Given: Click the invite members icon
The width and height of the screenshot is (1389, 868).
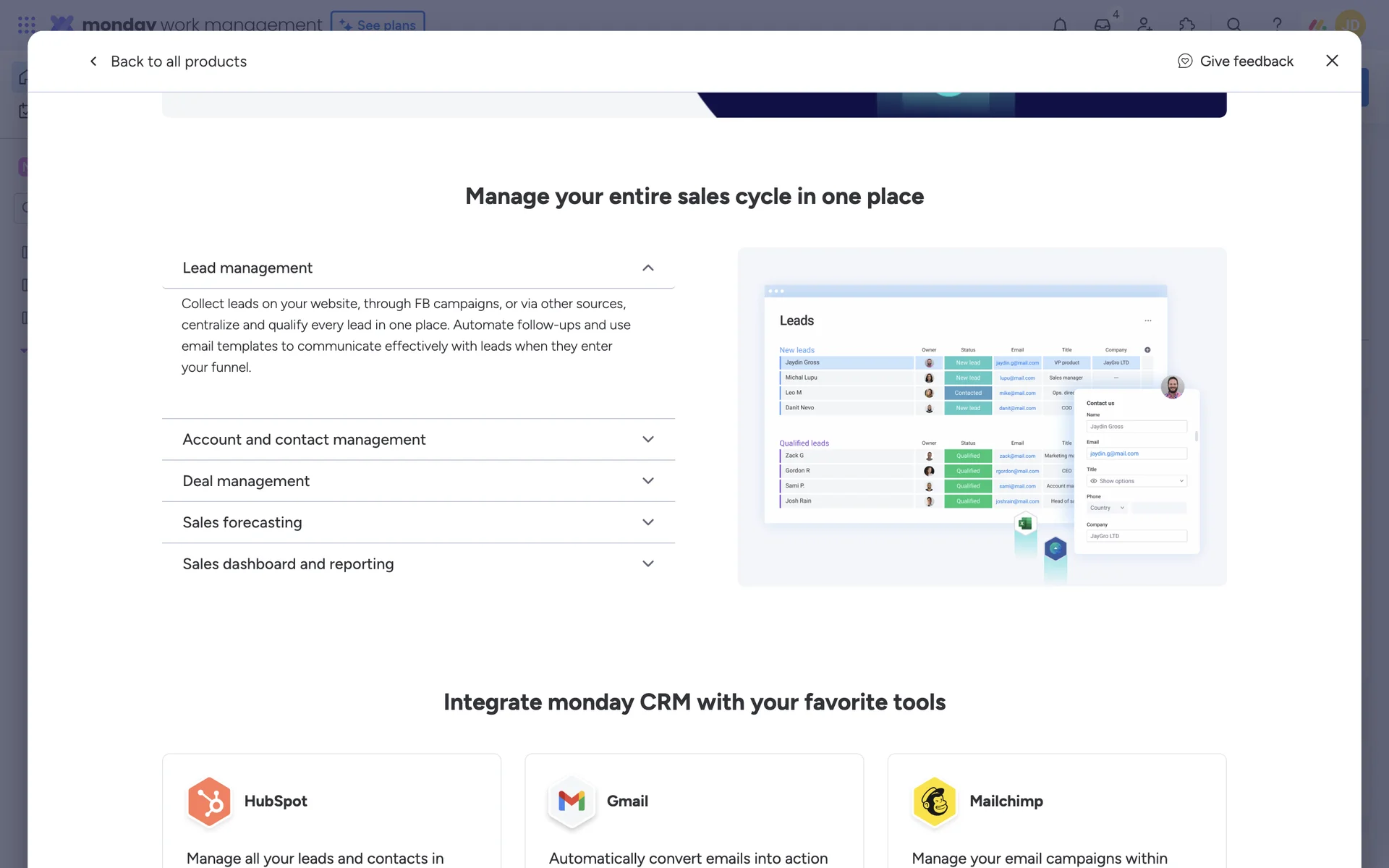Looking at the screenshot, I should pyautogui.click(x=1144, y=25).
